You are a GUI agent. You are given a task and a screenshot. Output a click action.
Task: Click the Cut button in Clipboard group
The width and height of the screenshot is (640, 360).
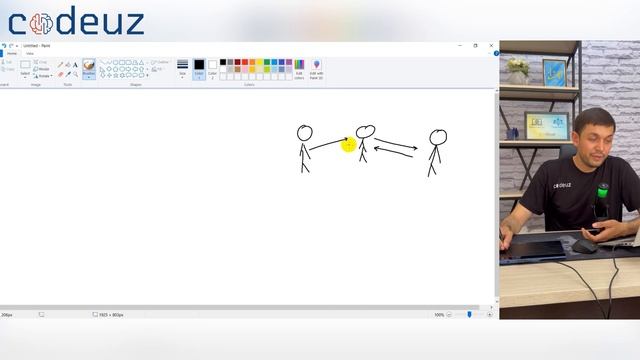6,62
